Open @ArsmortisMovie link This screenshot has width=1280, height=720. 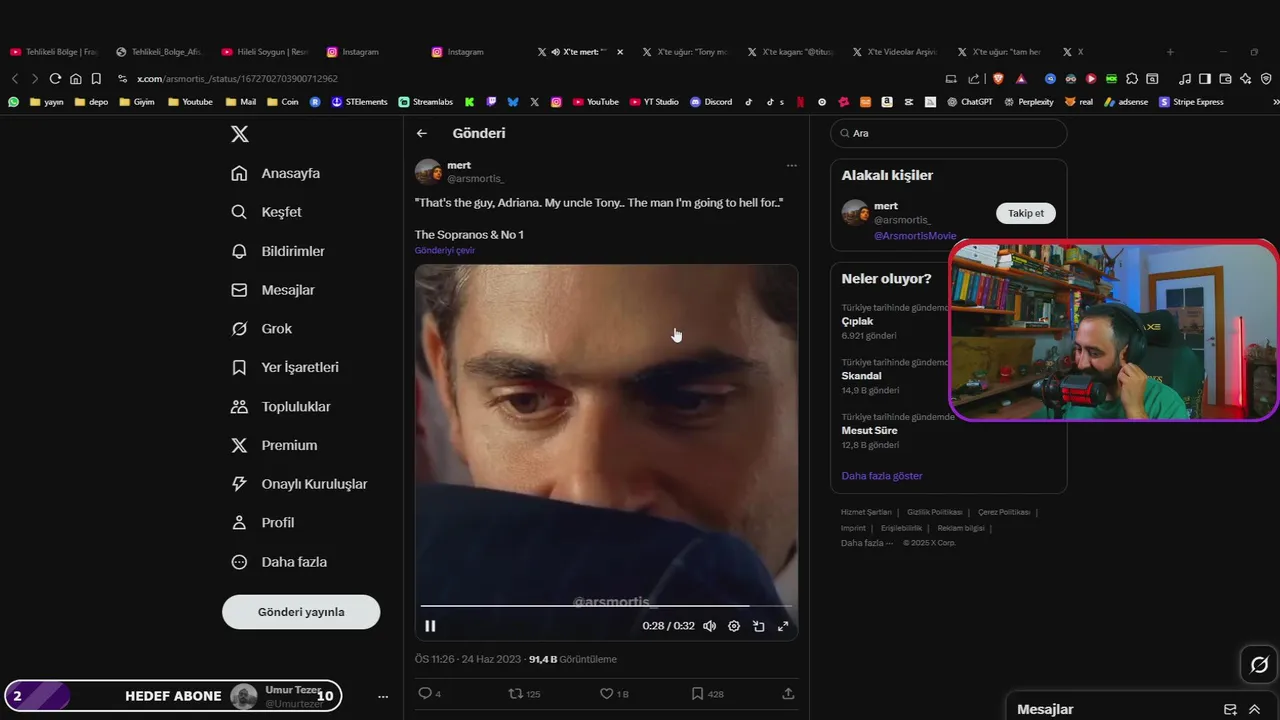pyautogui.click(x=915, y=236)
